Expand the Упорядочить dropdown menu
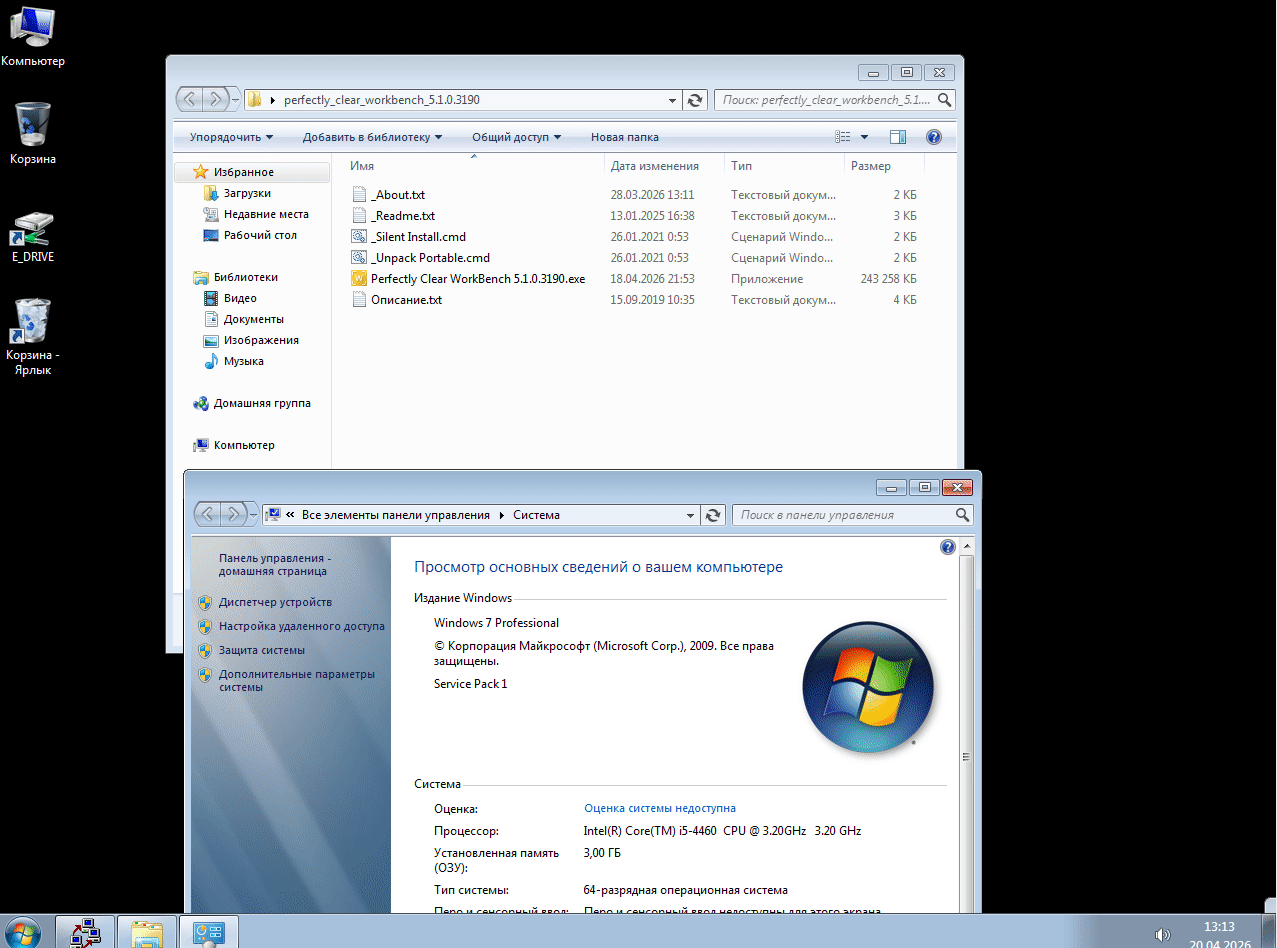The image size is (1277, 948). tap(231, 137)
